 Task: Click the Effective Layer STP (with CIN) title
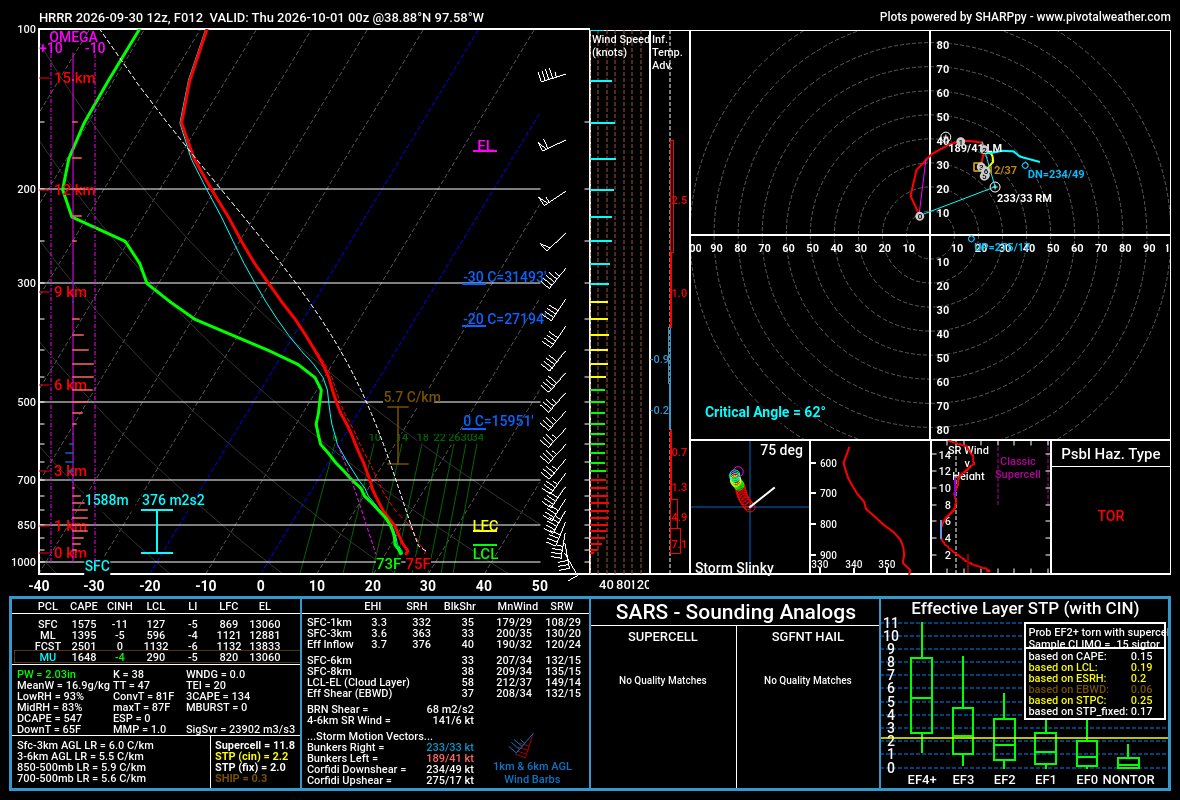[x=1025, y=609]
